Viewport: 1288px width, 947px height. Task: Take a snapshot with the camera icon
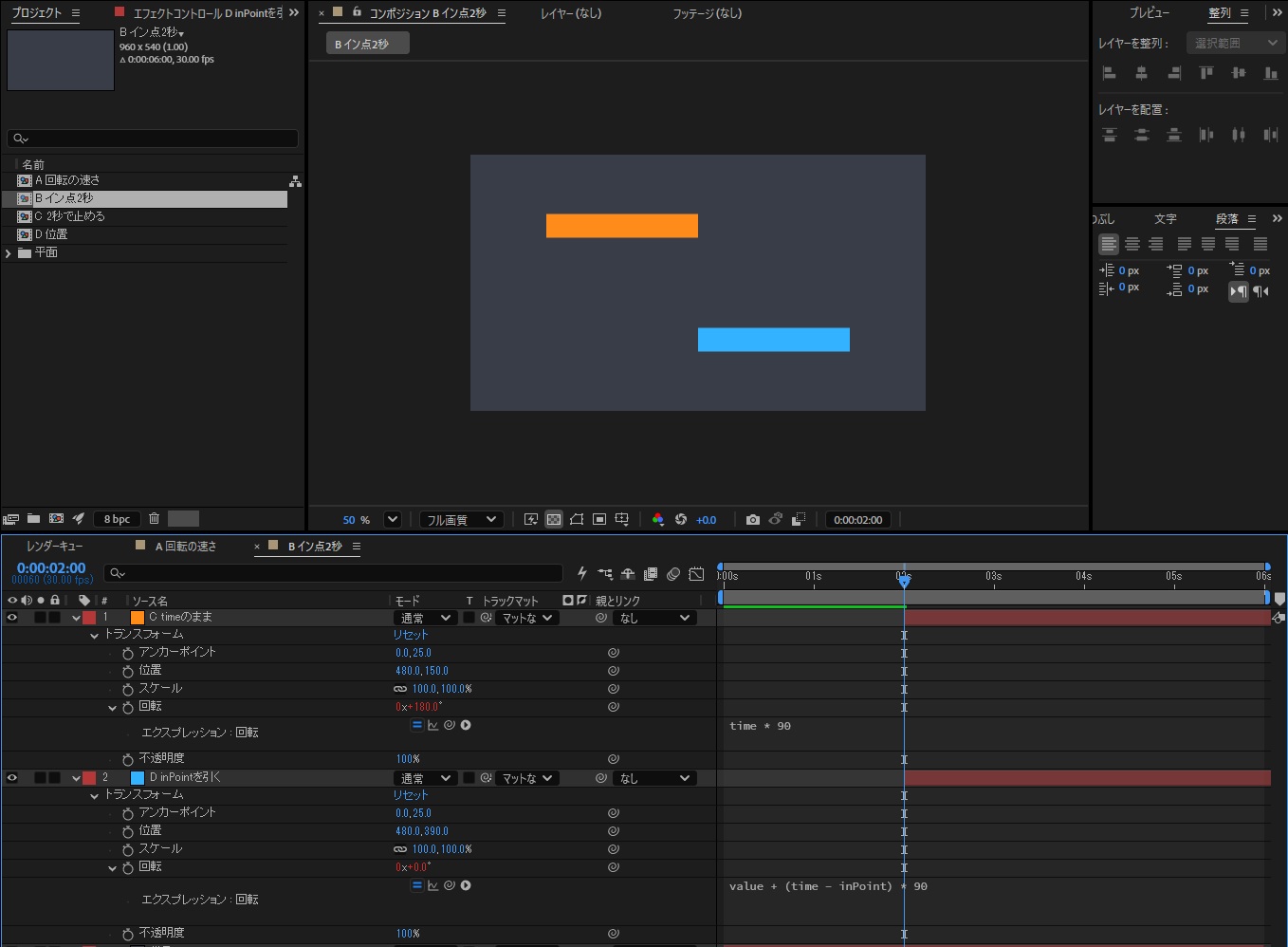click(753, 519)
